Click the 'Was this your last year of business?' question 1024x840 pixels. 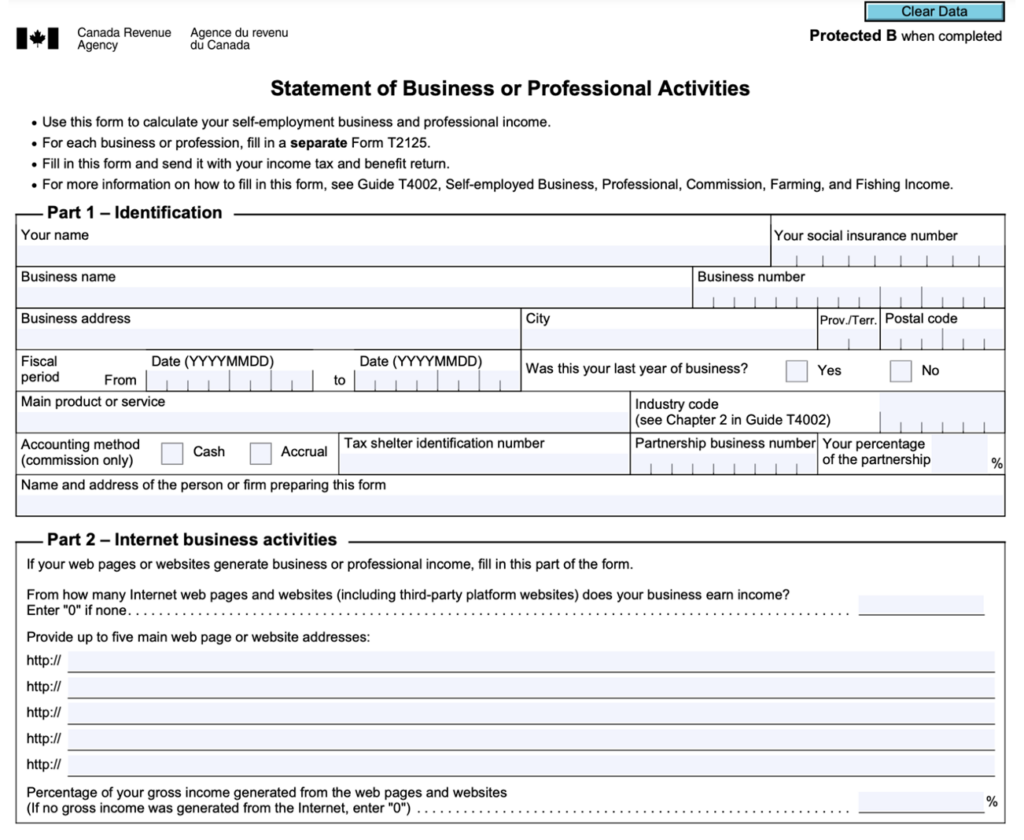click(x=637, y=369)
